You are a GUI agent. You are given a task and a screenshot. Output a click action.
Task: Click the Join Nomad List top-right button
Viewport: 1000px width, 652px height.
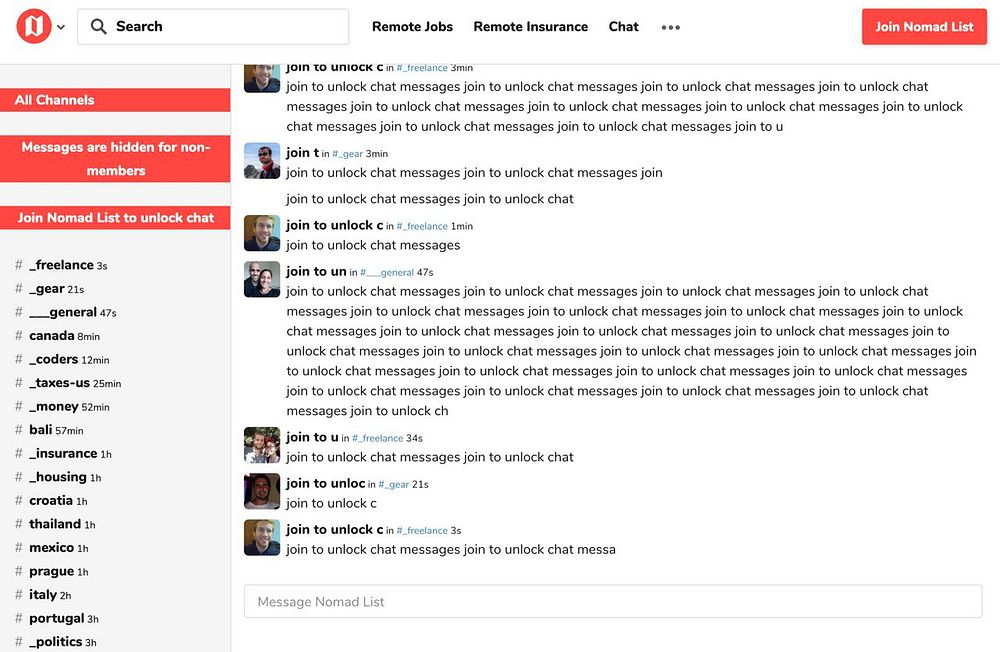click(924, 26)
